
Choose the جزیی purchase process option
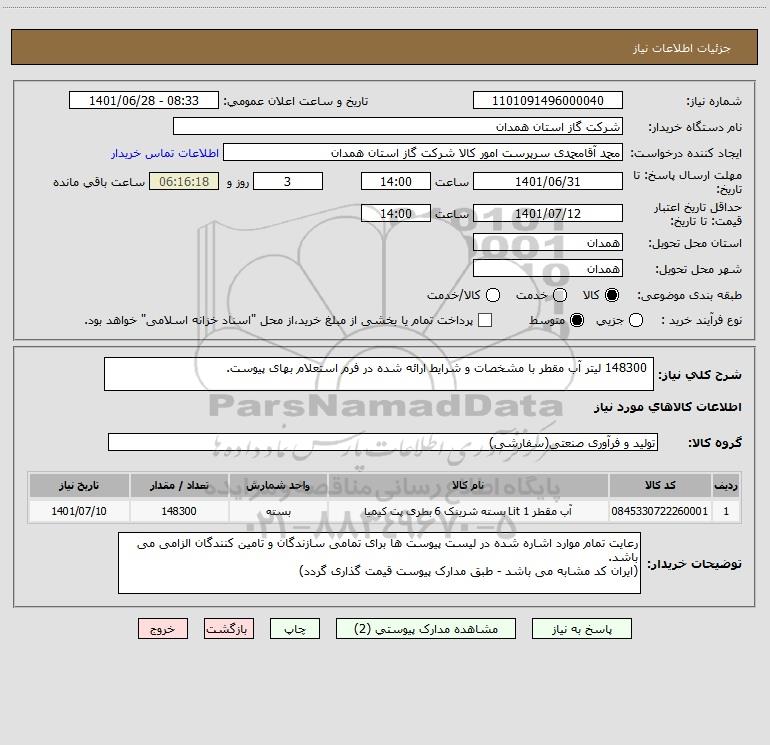point(635,320)
